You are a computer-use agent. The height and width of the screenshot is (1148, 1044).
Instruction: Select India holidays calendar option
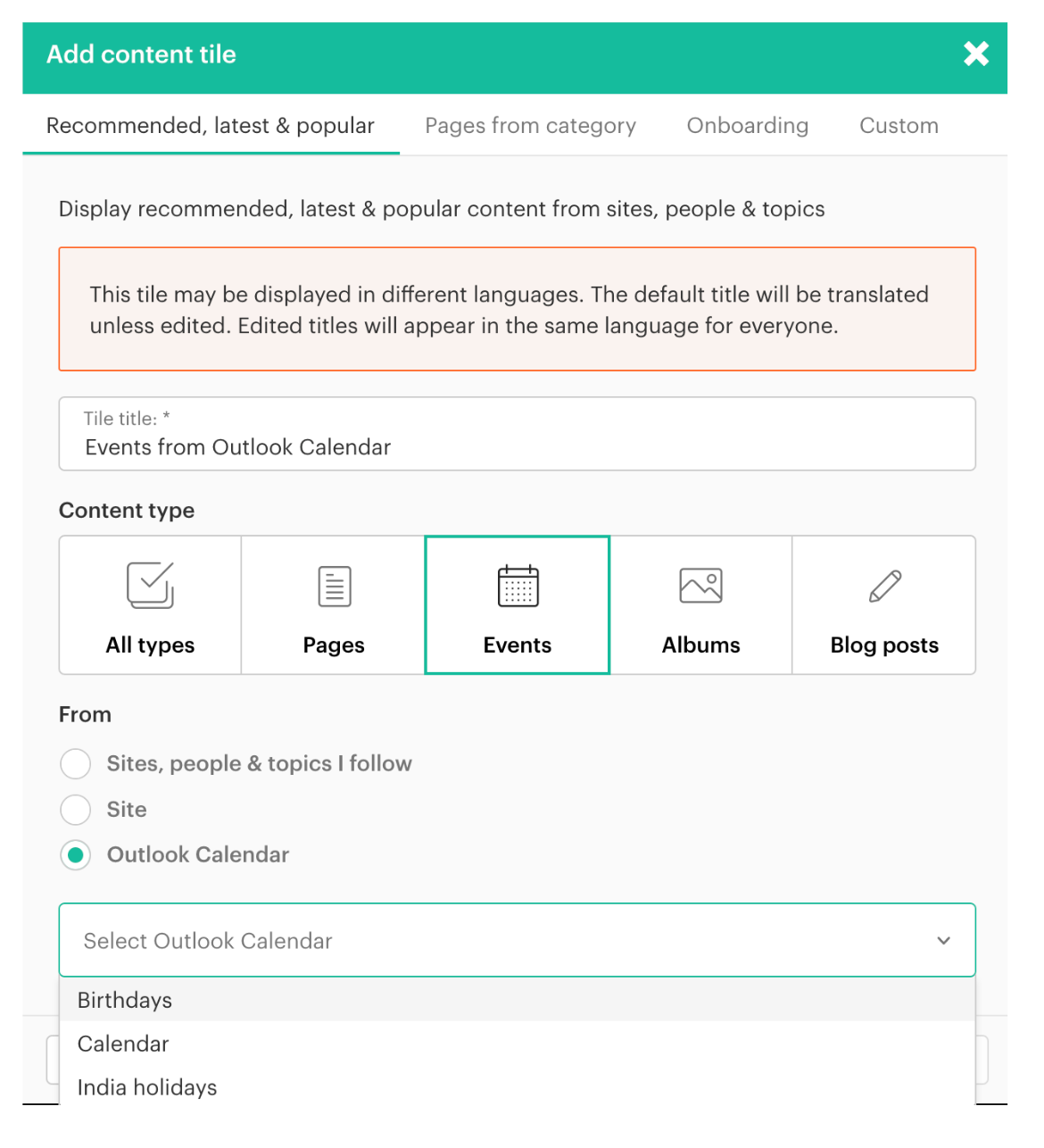click(x=147, y=1087)
